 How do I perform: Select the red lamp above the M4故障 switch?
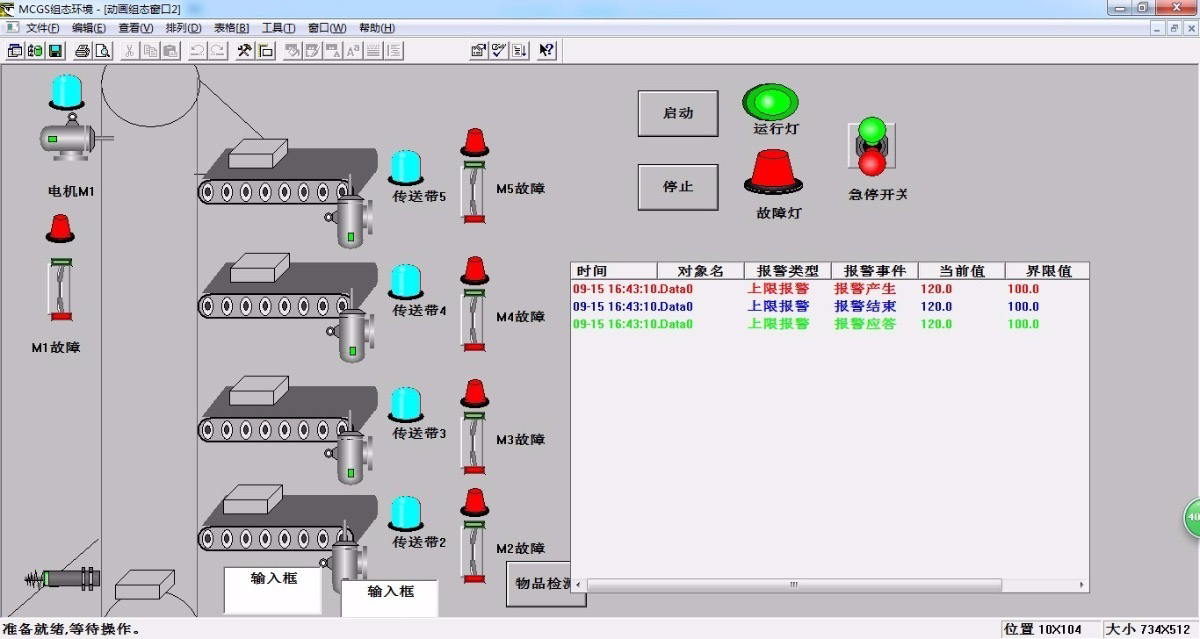[x=475, y=270]
